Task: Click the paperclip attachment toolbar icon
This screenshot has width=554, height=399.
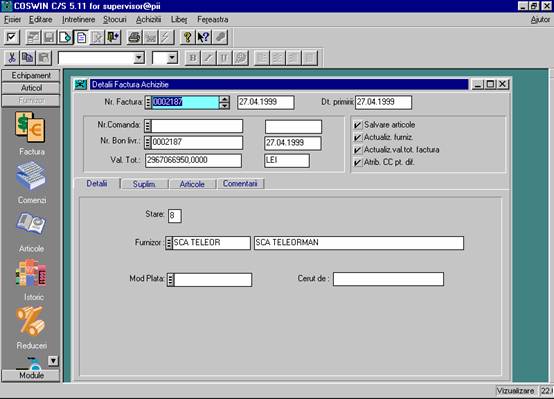Action: pyautogui.click(x=220, y=37)
